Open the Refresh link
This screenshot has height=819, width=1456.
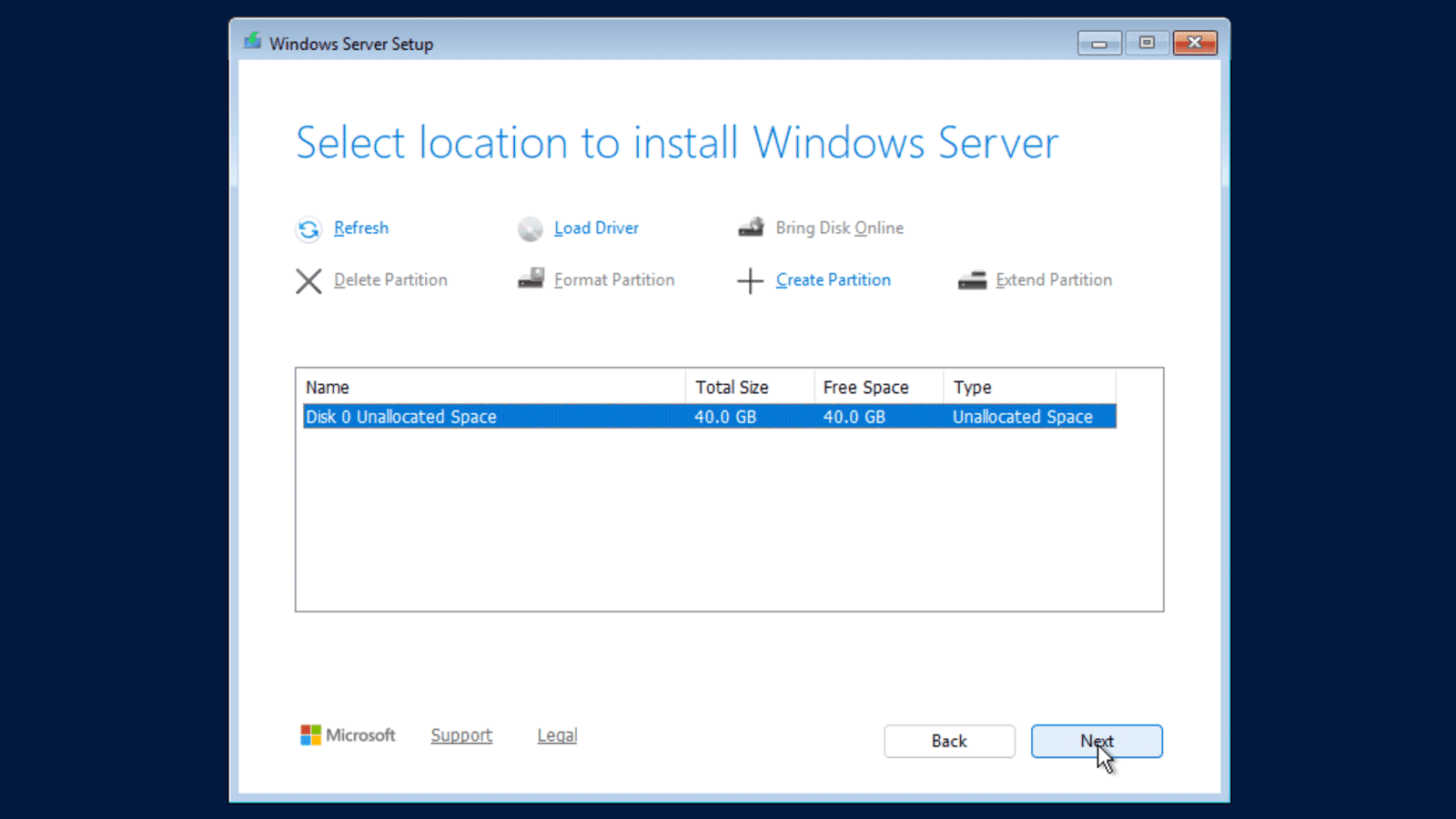361,227
